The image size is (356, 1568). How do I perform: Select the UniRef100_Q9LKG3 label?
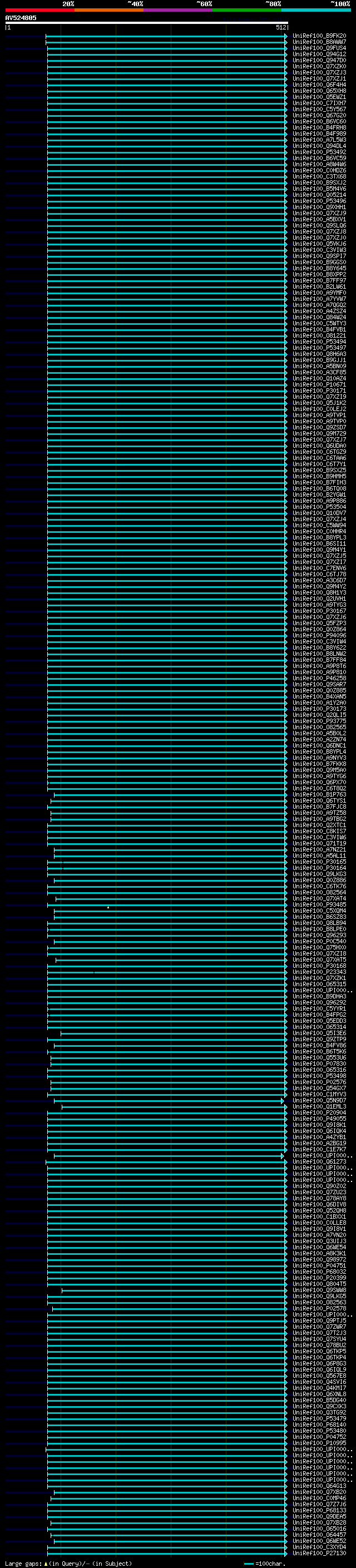click(x=319, y=873)
